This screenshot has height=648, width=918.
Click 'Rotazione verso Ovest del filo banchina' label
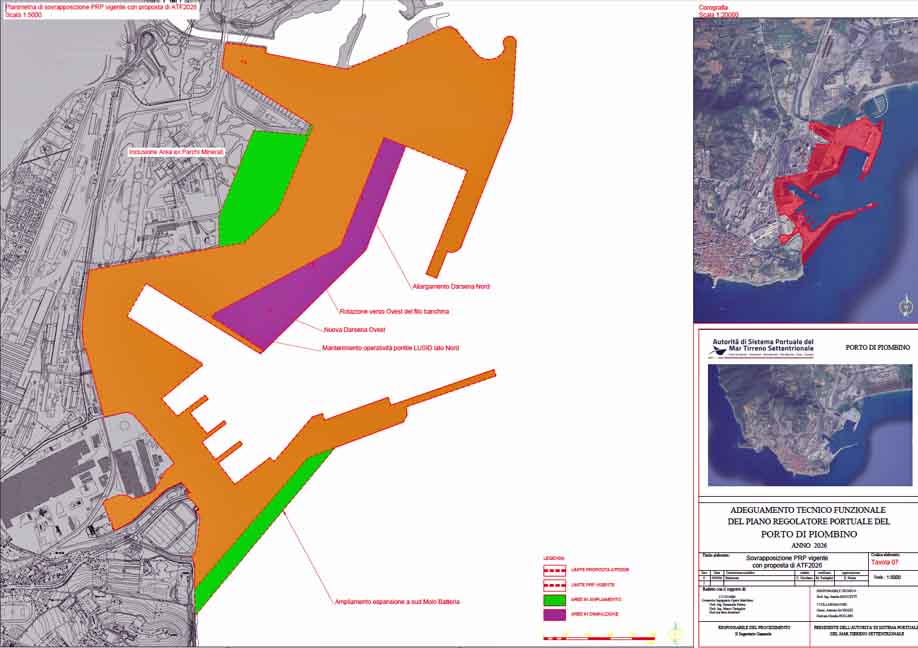pyautogui.click(x=394, y=311)
